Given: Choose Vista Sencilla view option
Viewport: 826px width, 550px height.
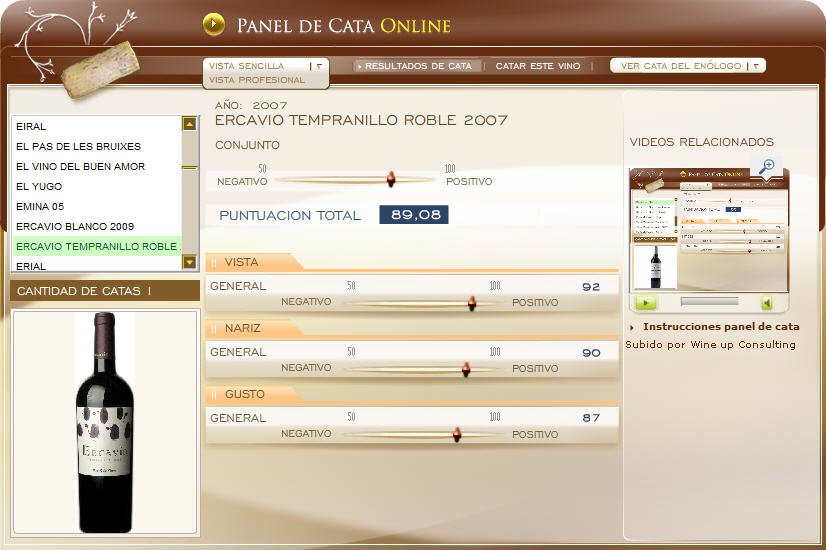Looking at the screenshot, I should coord(247,66).
